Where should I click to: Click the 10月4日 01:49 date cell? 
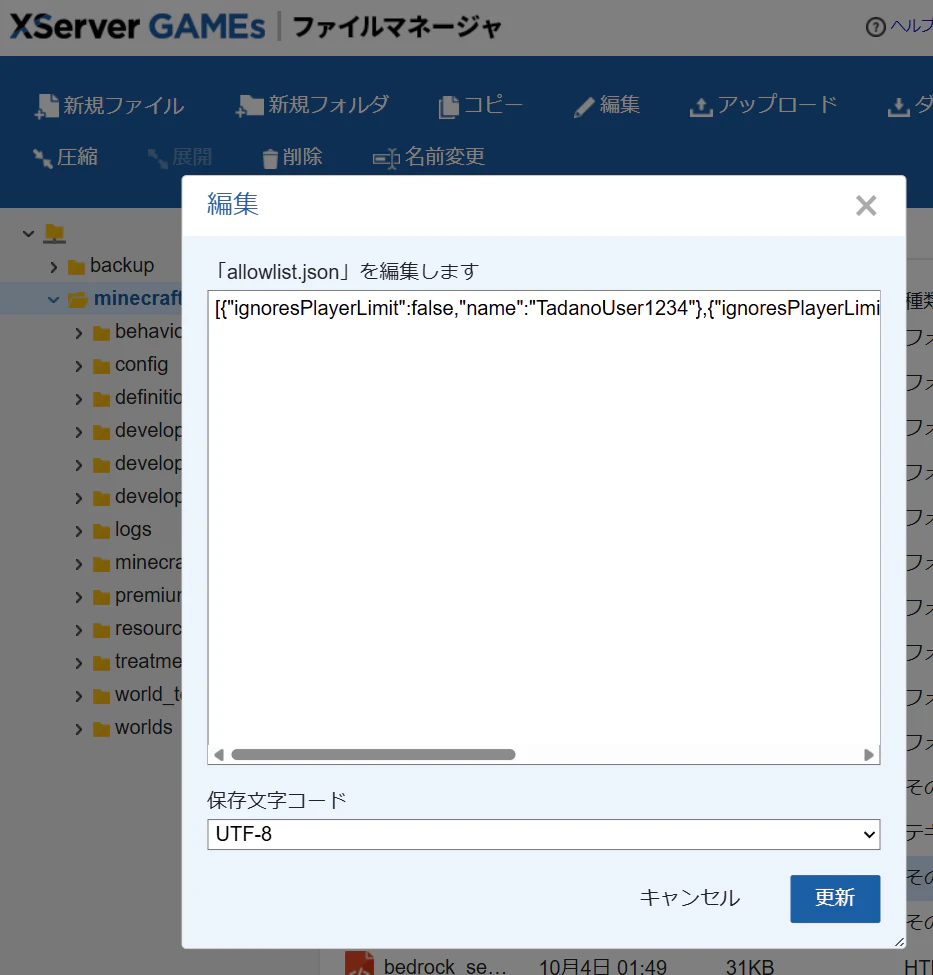click(x=603, y=967)
